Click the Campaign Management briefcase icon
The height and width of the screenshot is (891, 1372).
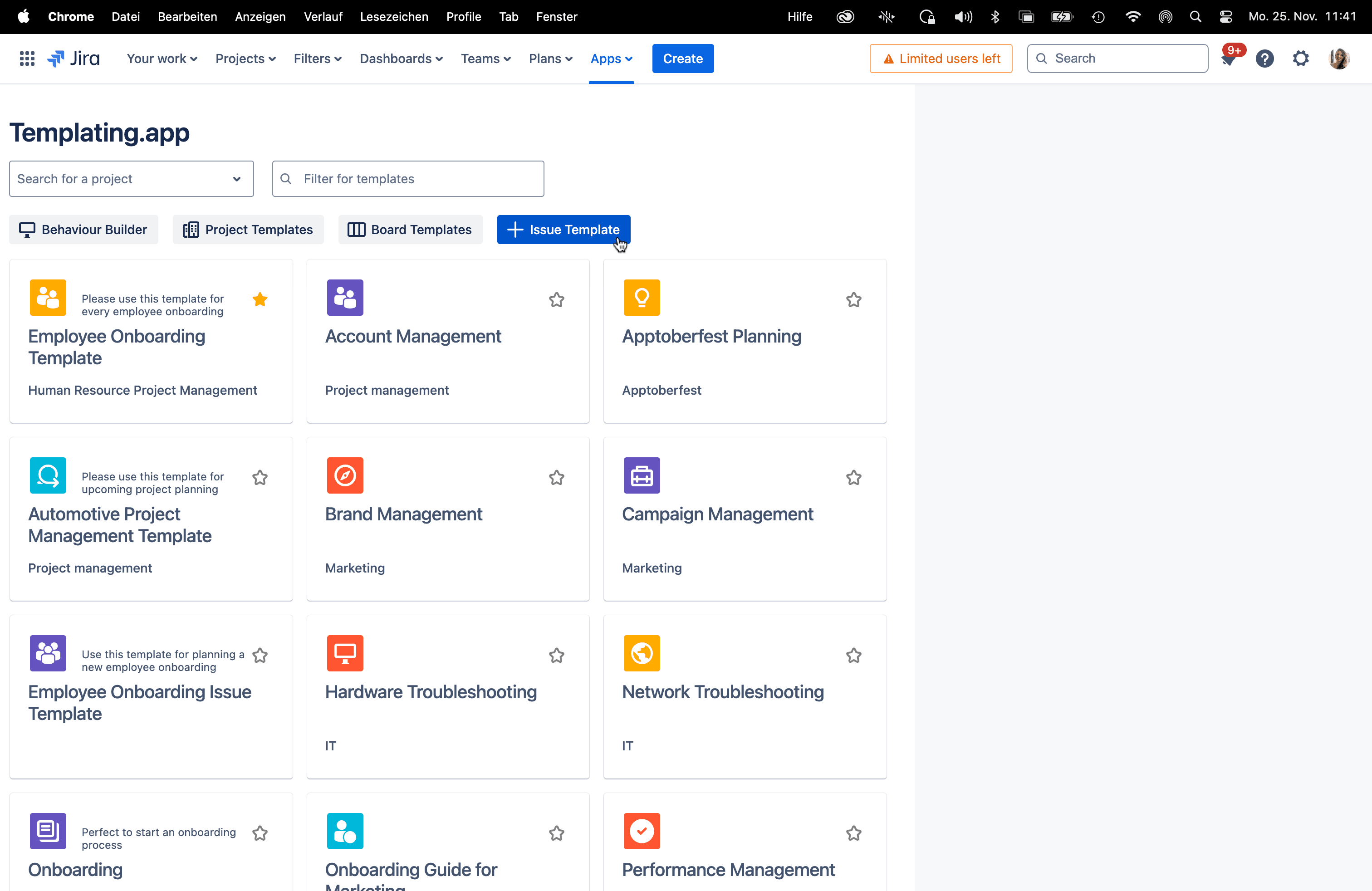click(x=641, y=475)
